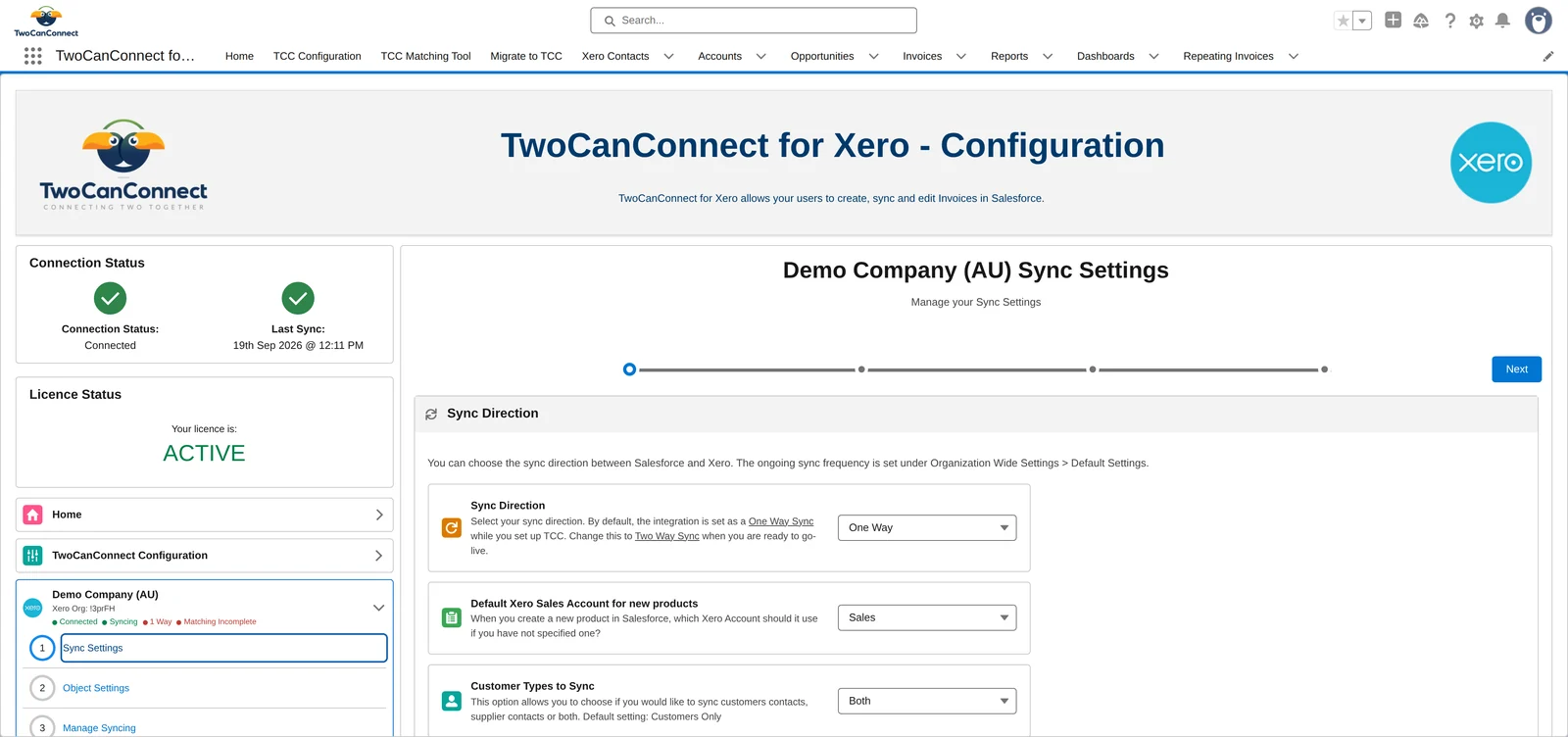Open the favorites list dropdown arrow
This screenshot has width=1568, height=737.
[x=1362, y=21]
